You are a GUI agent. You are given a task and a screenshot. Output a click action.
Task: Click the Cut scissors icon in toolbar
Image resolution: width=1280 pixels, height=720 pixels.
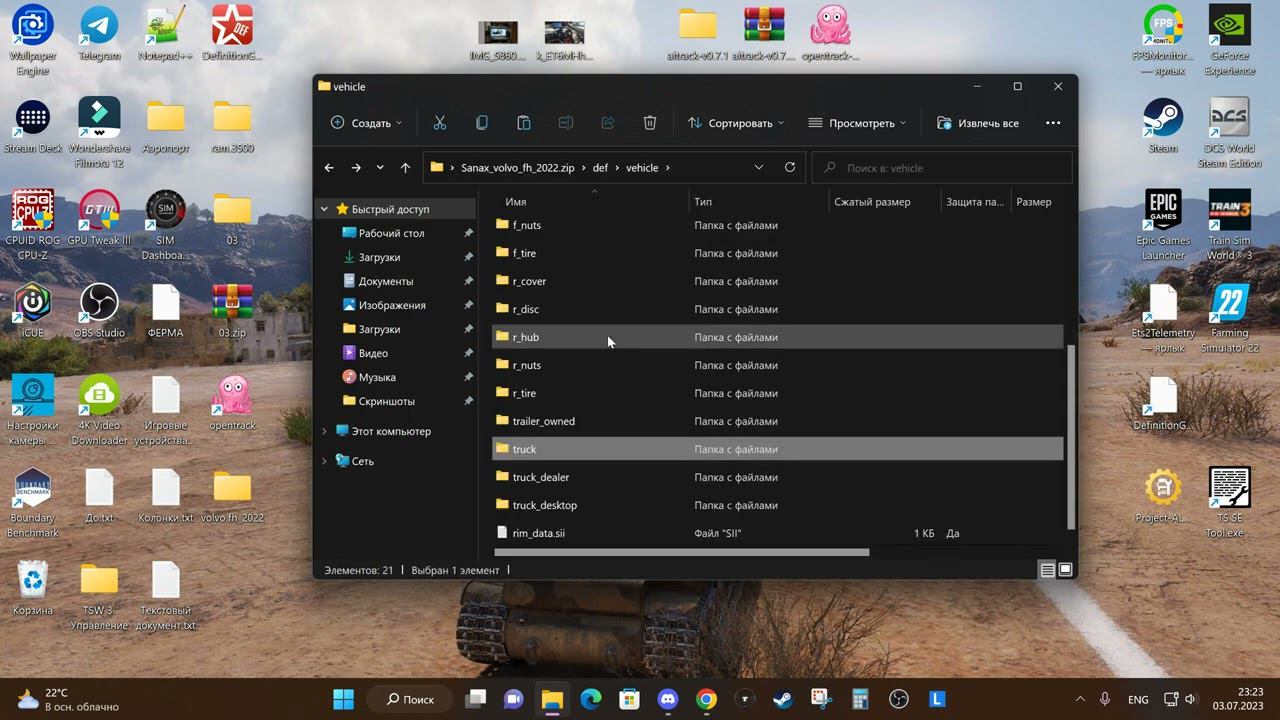pyautogui.click(x=439, y=123)
